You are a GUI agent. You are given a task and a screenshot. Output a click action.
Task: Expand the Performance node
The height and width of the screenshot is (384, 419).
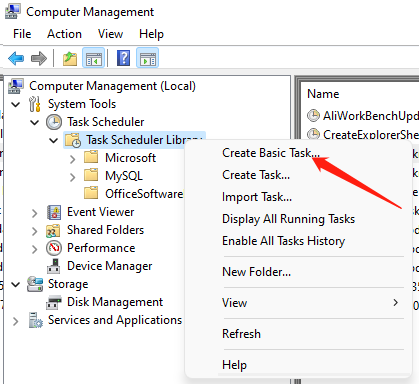point(35,249)
